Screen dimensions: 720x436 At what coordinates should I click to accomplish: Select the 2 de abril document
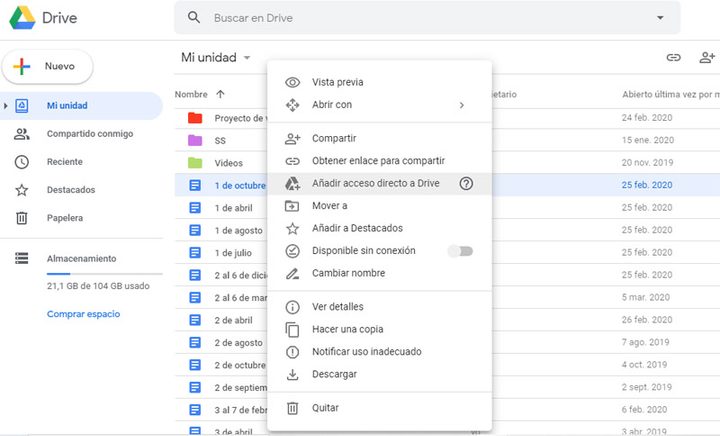(x=233, y=320)
